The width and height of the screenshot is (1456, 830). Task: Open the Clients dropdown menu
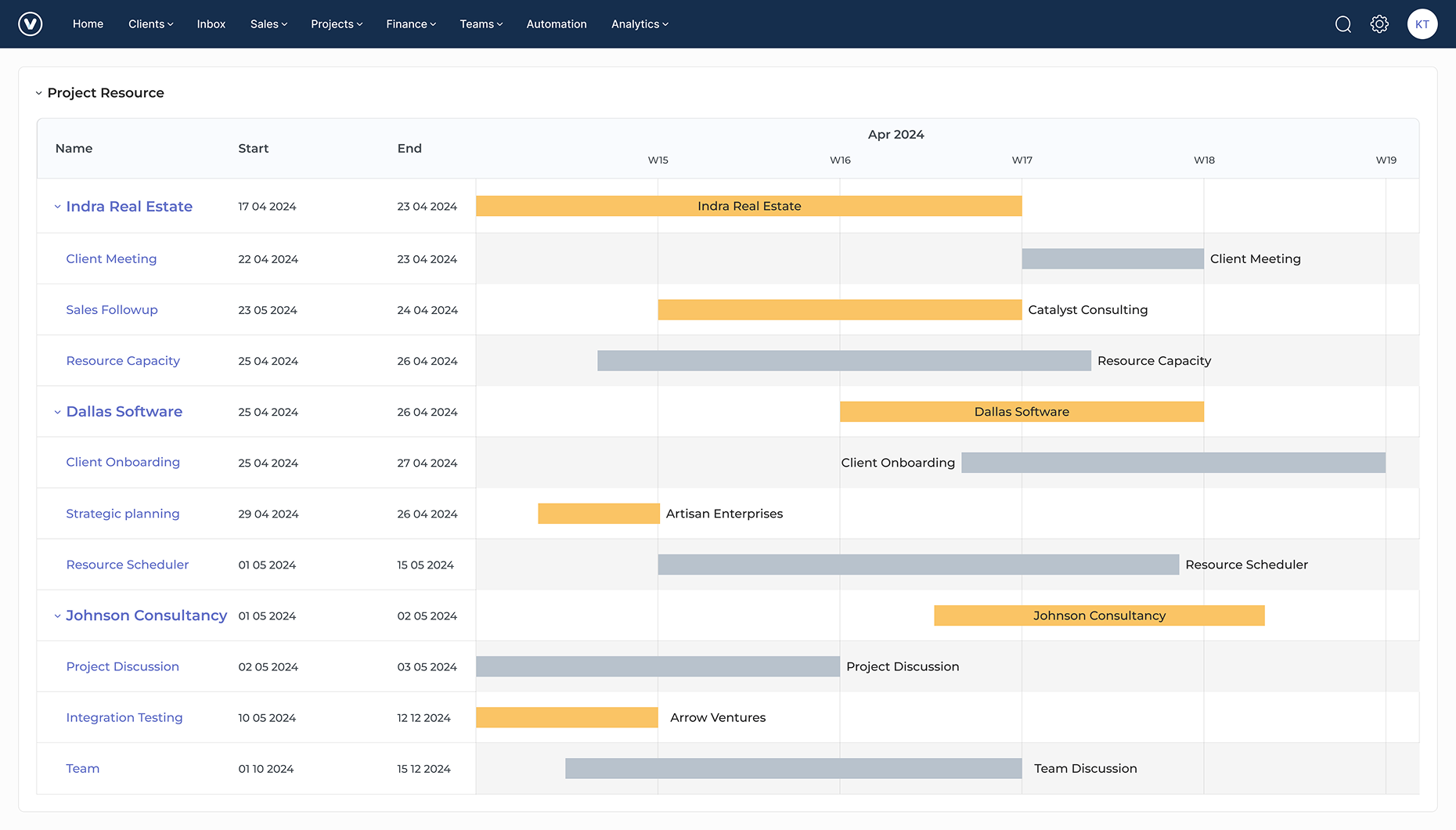coord(151,24)
